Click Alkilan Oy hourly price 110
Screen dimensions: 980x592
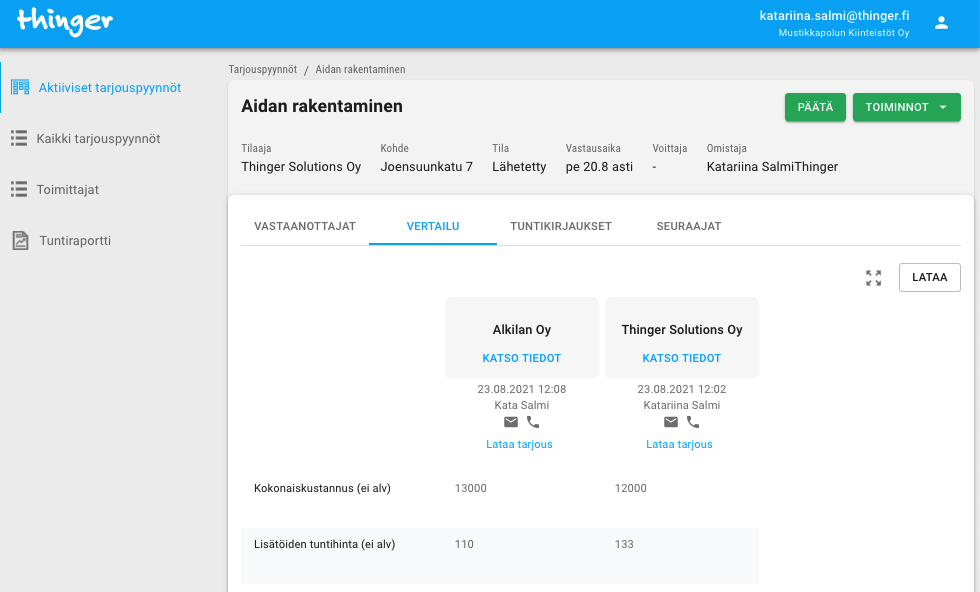[464, 544]
